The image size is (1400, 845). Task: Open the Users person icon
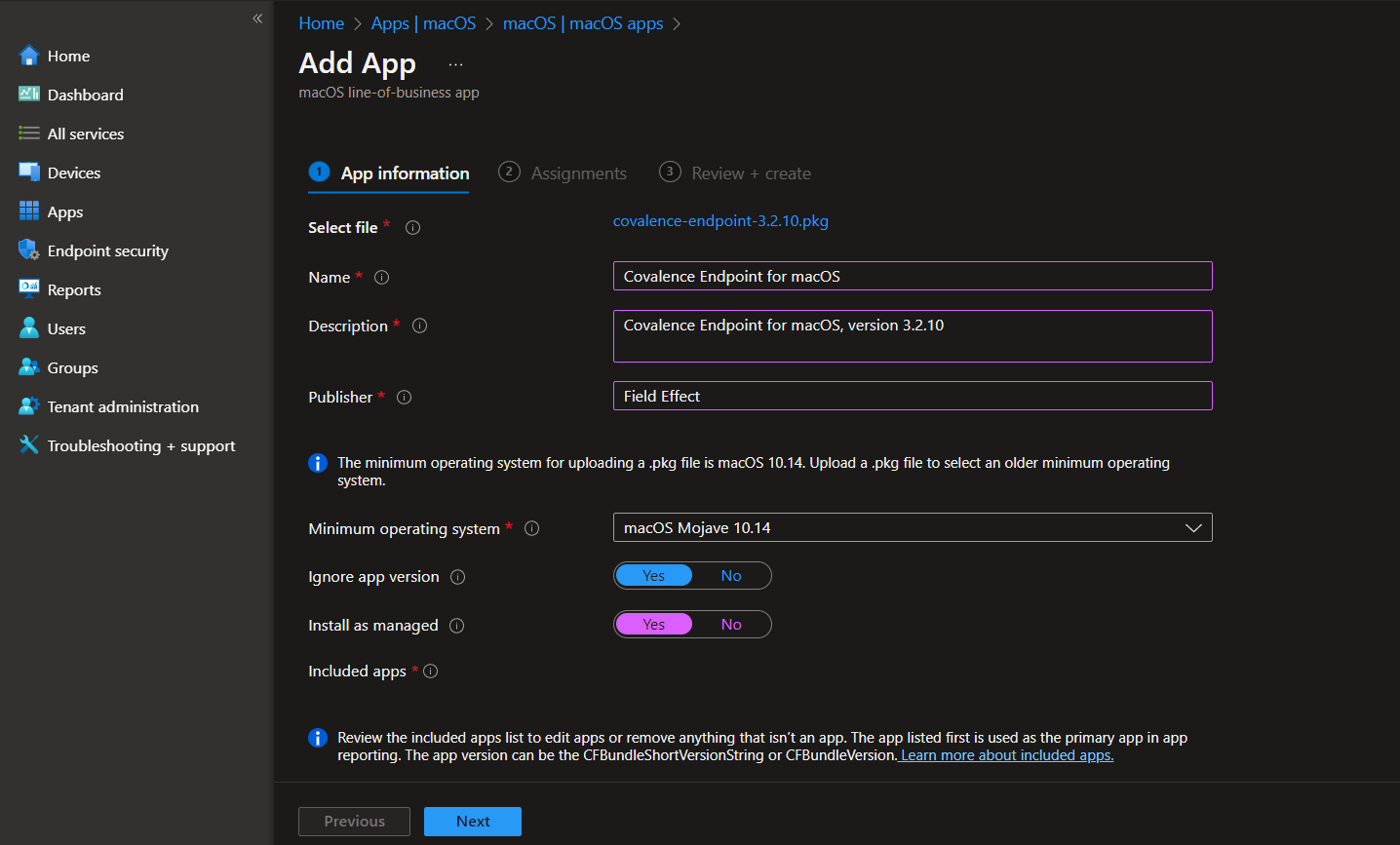click(x=29, y=327)
